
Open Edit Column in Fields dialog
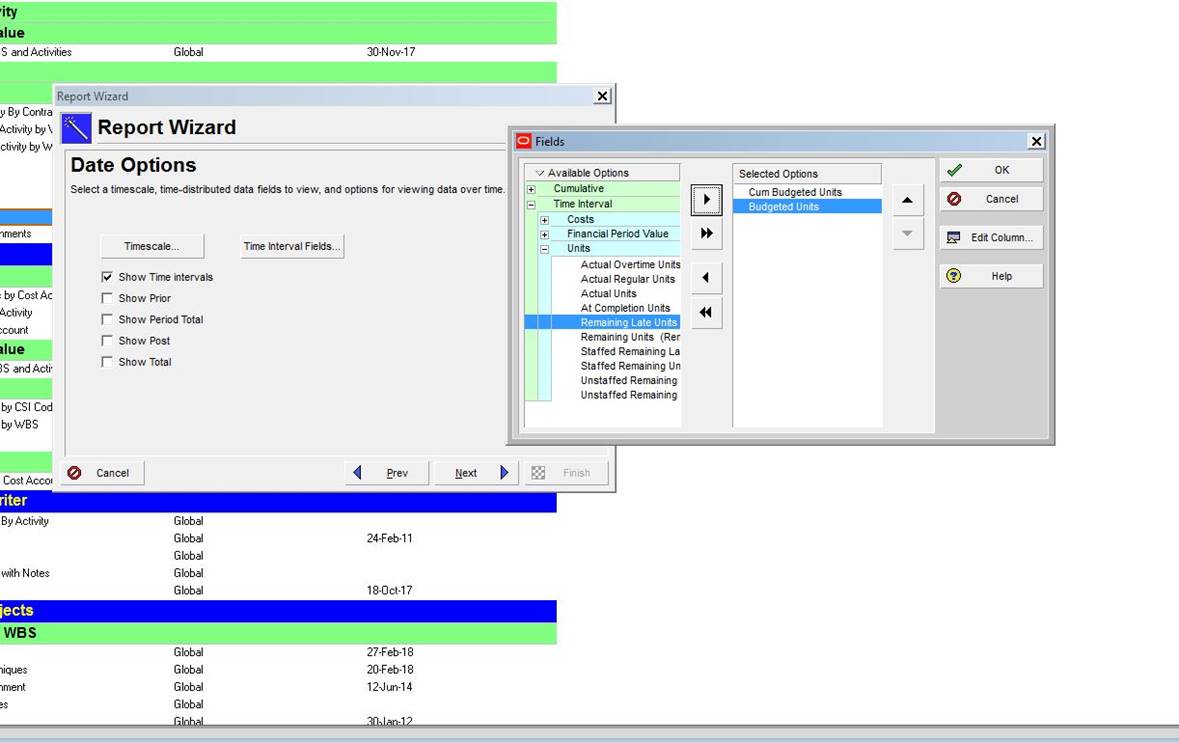[x=991, y=238]
